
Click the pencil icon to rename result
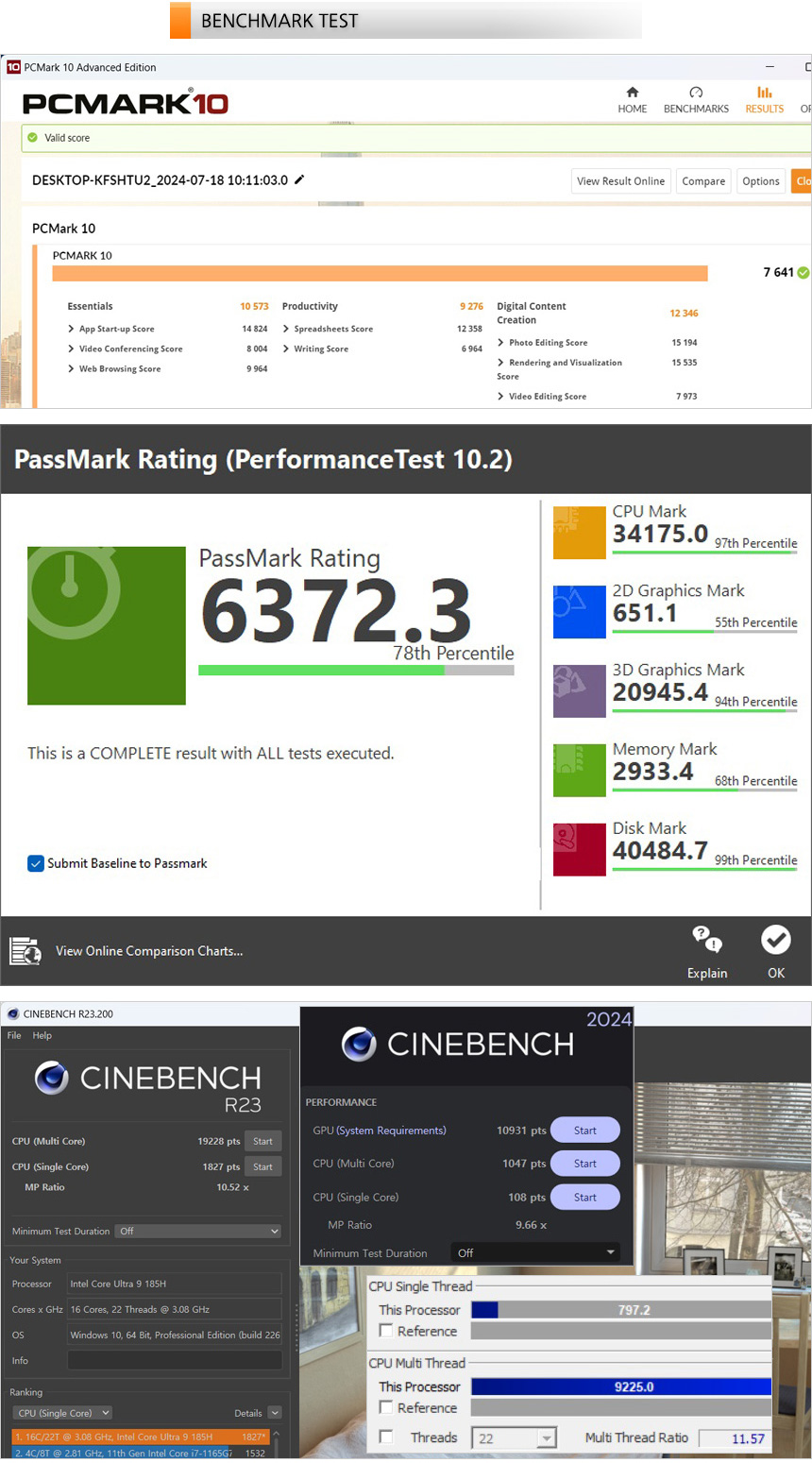coord(299,179)
